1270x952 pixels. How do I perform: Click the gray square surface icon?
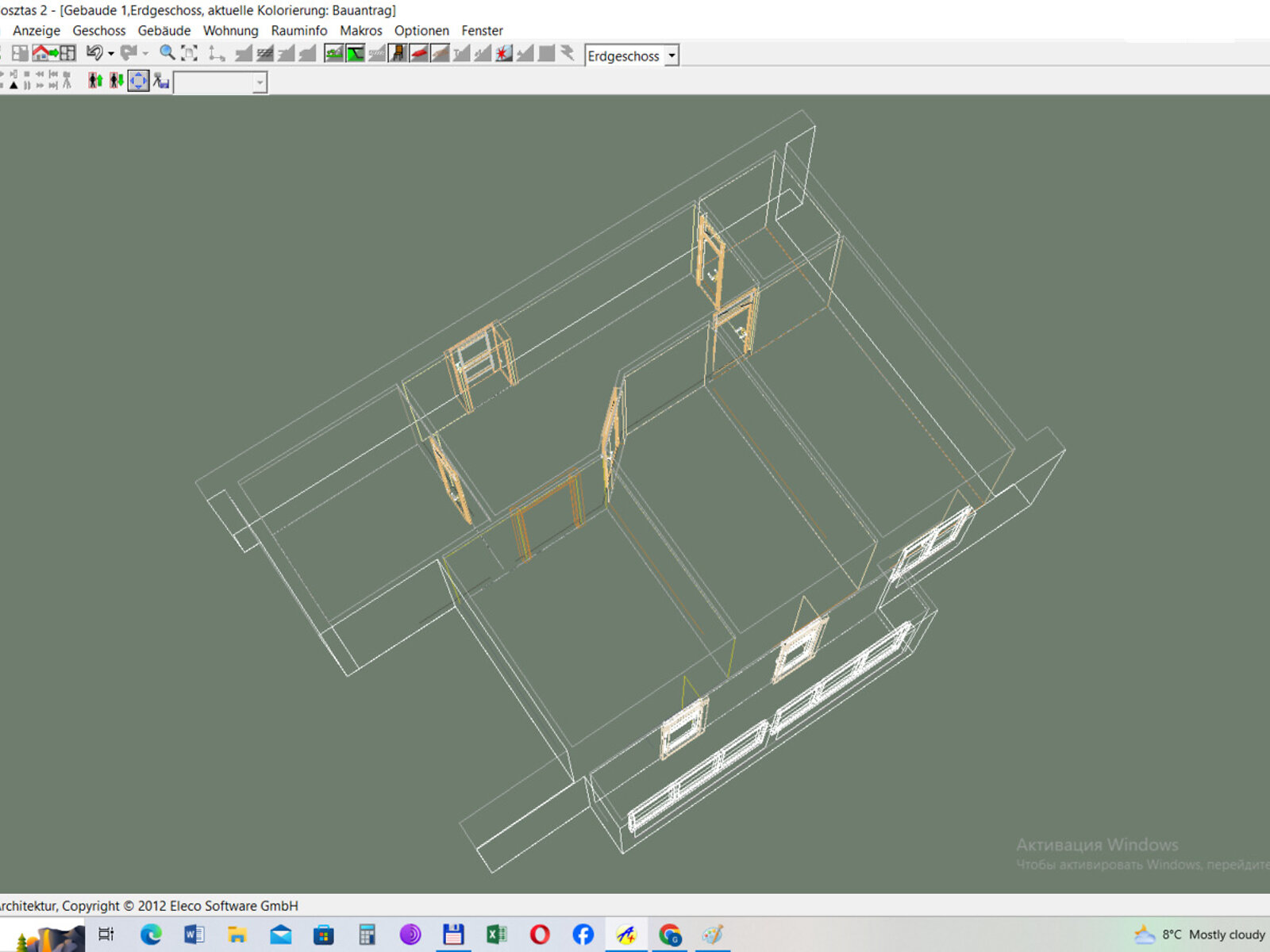tap(546, 53)
